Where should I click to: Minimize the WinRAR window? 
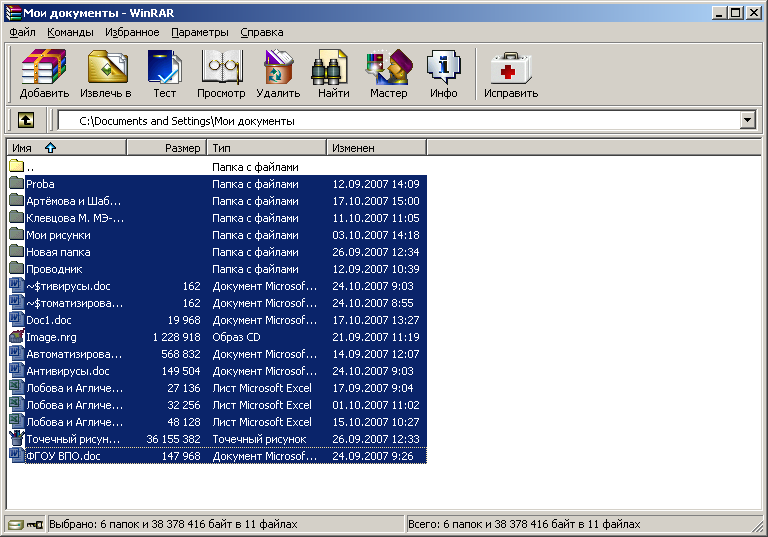click(719, 13)
